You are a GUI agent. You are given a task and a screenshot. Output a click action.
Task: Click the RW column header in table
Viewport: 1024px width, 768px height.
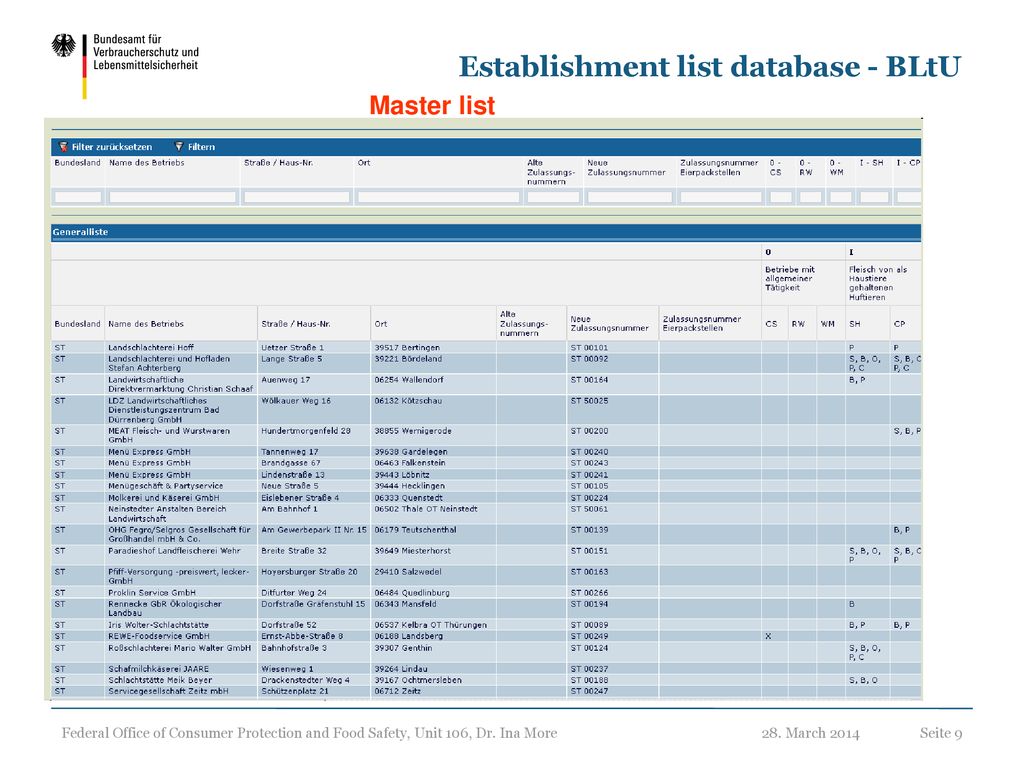(798, 324)
